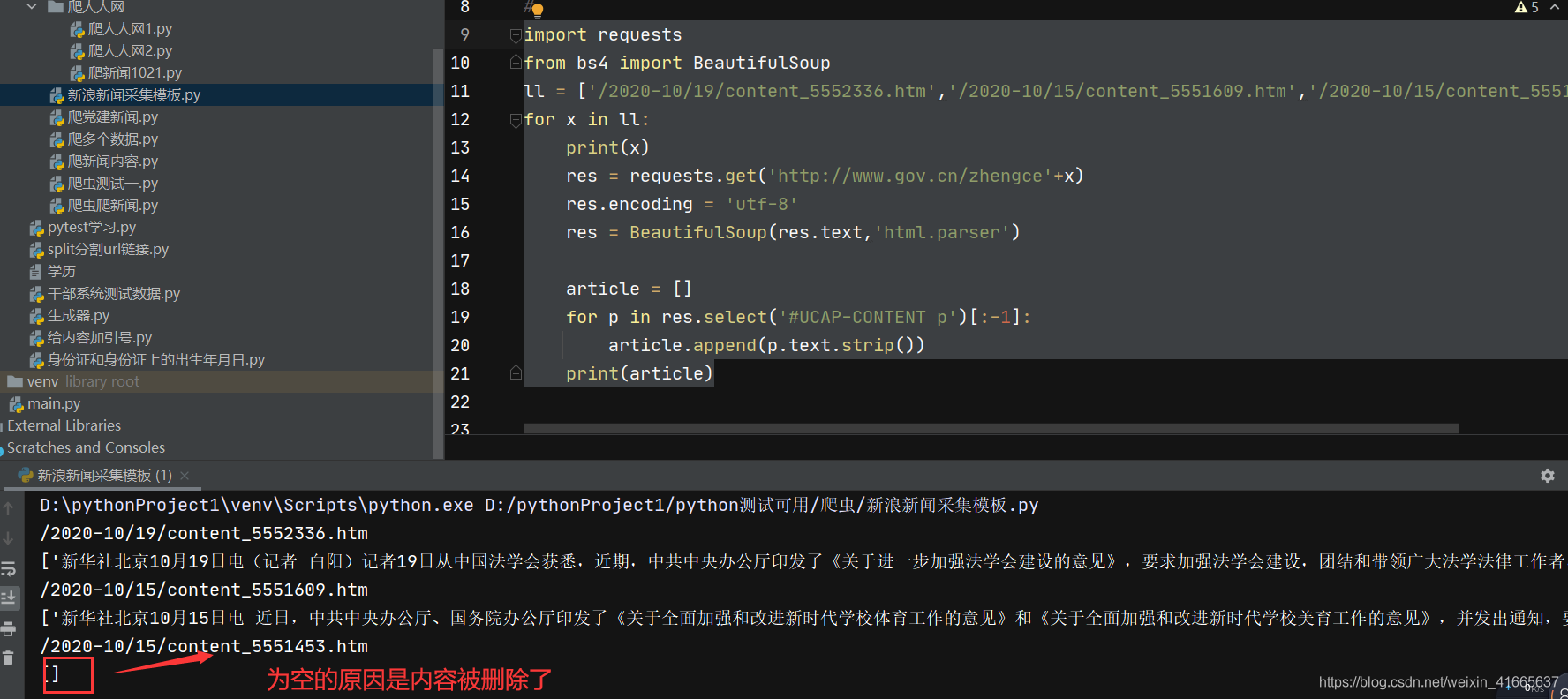1568x699 pixels.
Task: Open 爬新闻内容.py file
Action: tap(113, 162)
